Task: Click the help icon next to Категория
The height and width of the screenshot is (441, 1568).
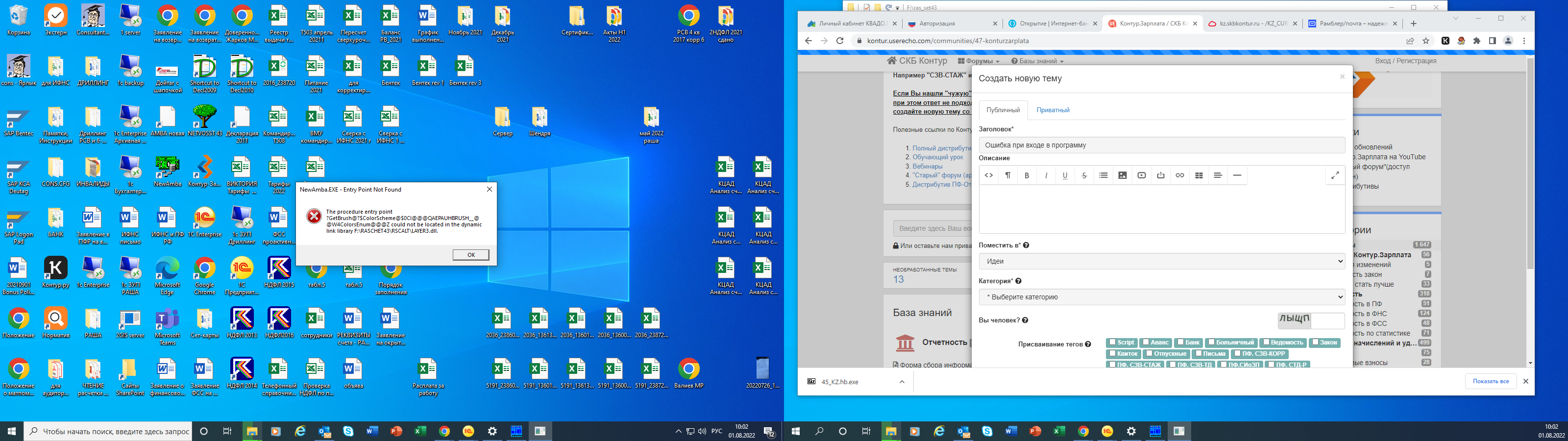Action: (x=1018, y=281)
